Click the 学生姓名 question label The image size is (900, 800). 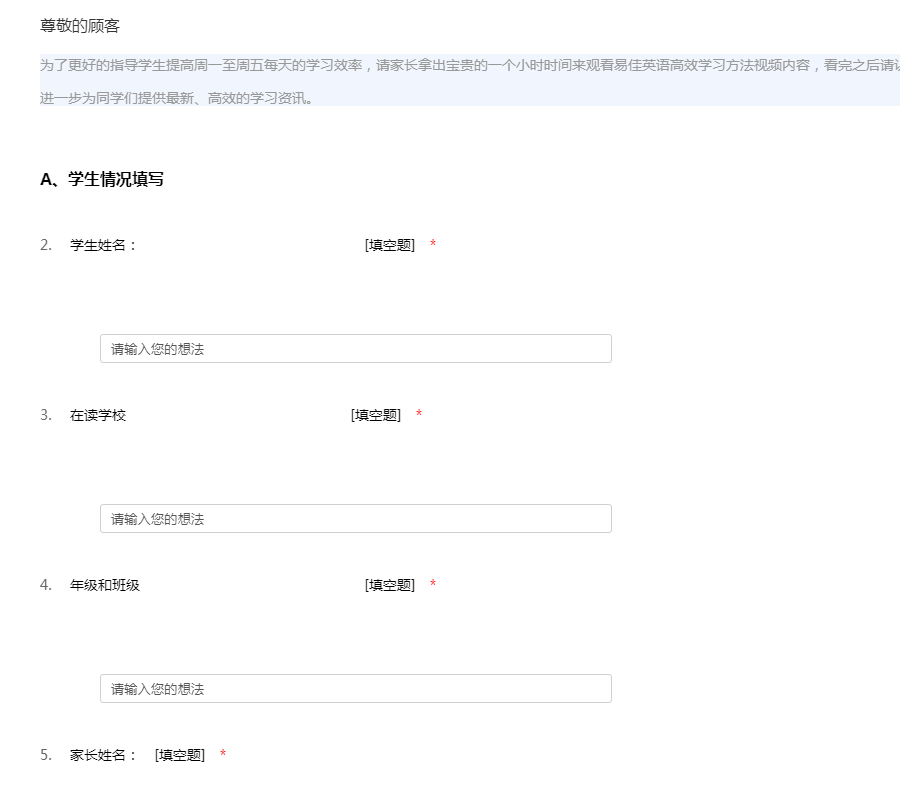[103, 245]
